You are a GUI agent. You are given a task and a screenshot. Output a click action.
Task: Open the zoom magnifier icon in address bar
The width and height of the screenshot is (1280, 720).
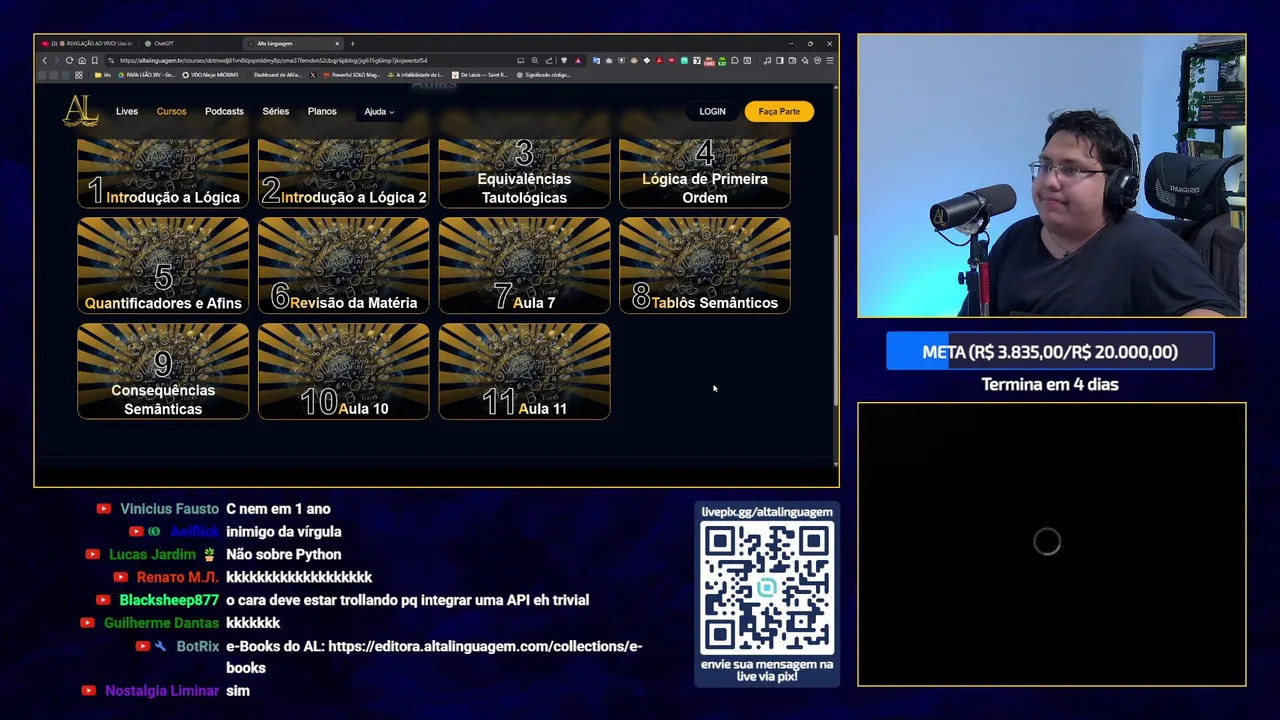click(535, 60)
